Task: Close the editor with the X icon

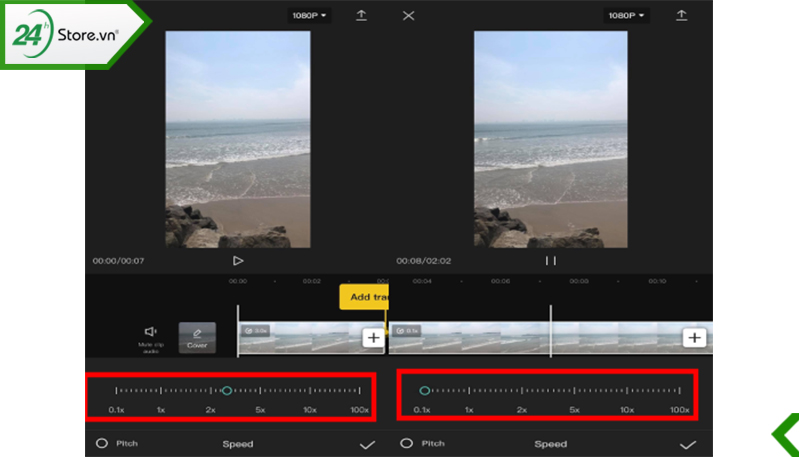Action: (408, 16)
